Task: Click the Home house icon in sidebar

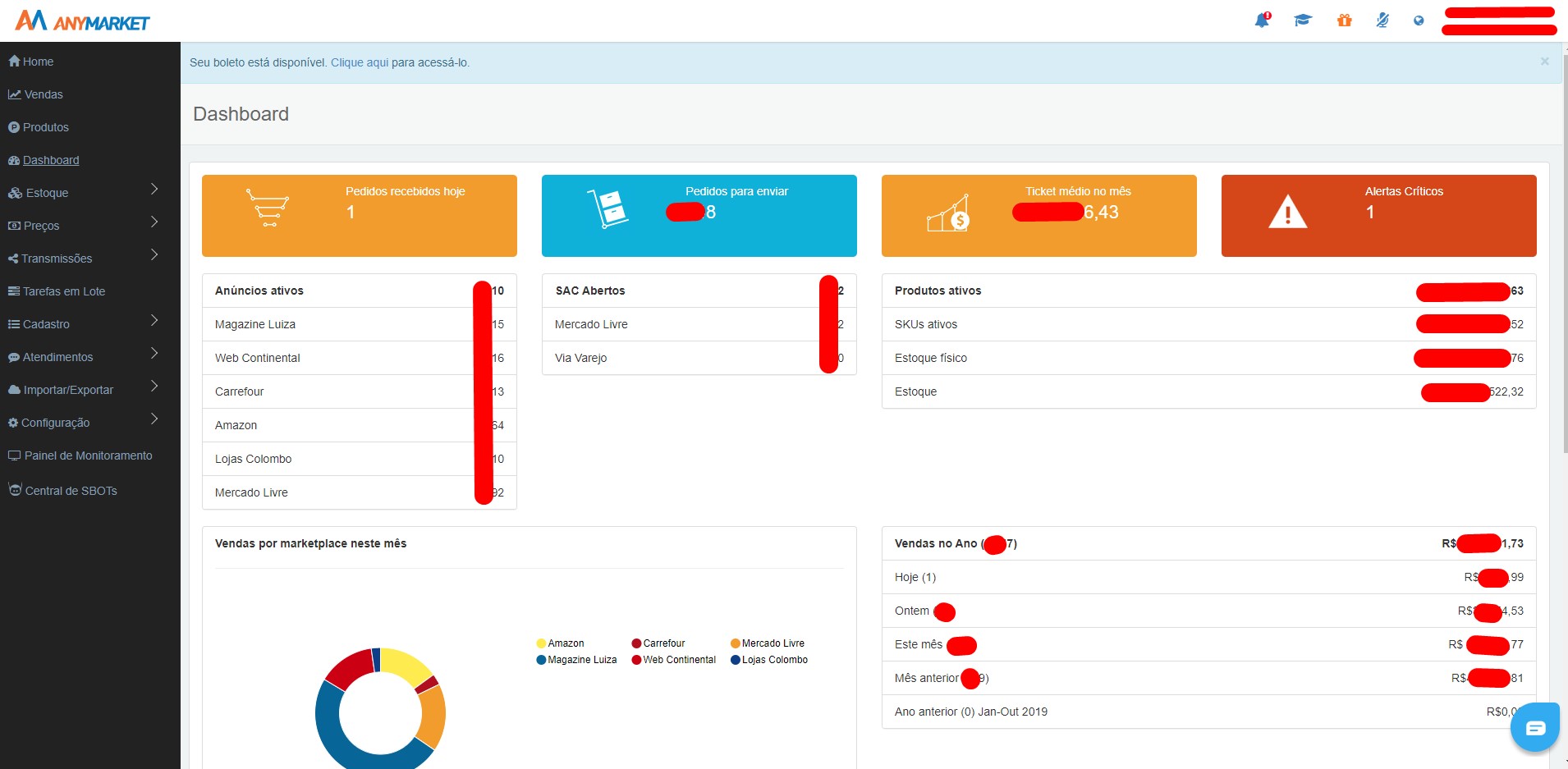Action: point(14,61)
